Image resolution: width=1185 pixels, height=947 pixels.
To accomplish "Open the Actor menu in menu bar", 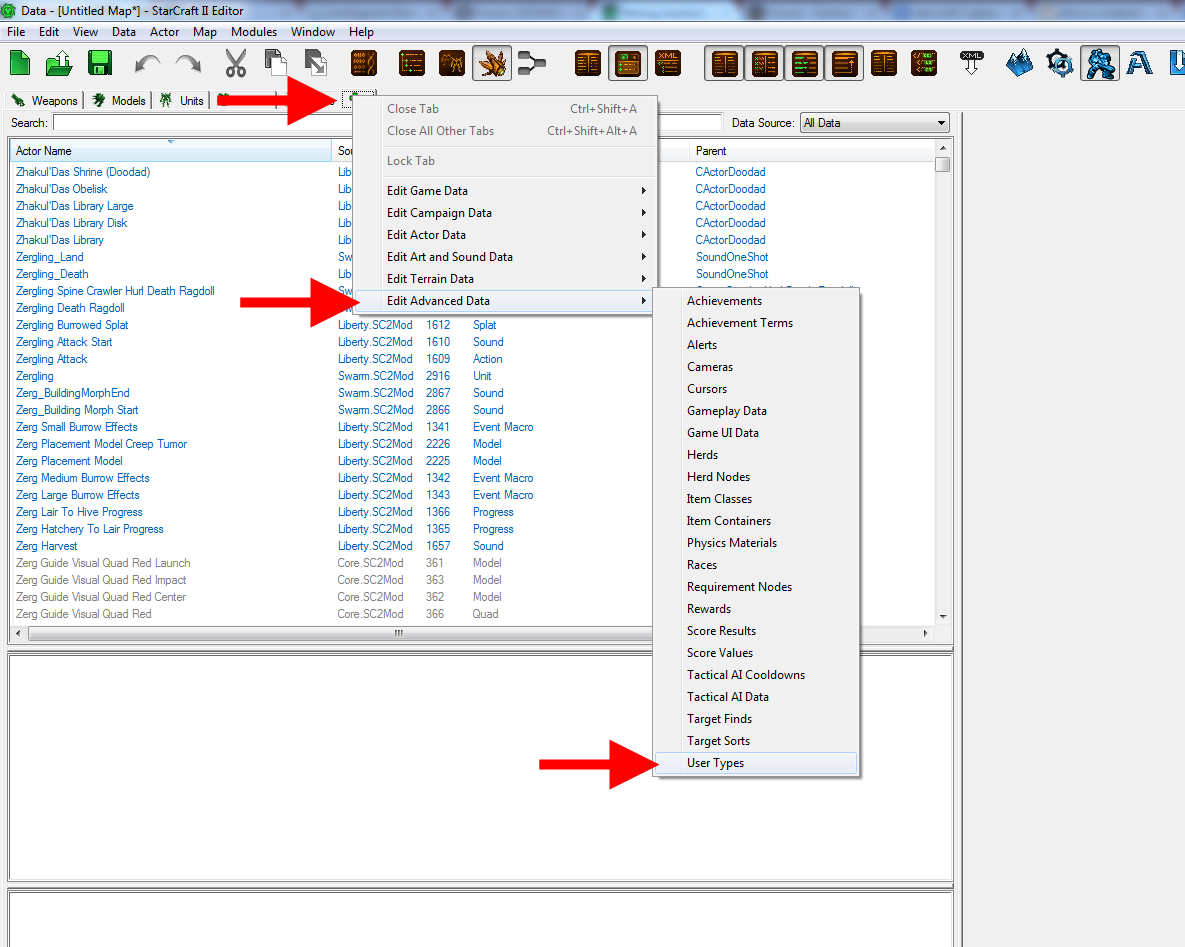I will 164,32.
